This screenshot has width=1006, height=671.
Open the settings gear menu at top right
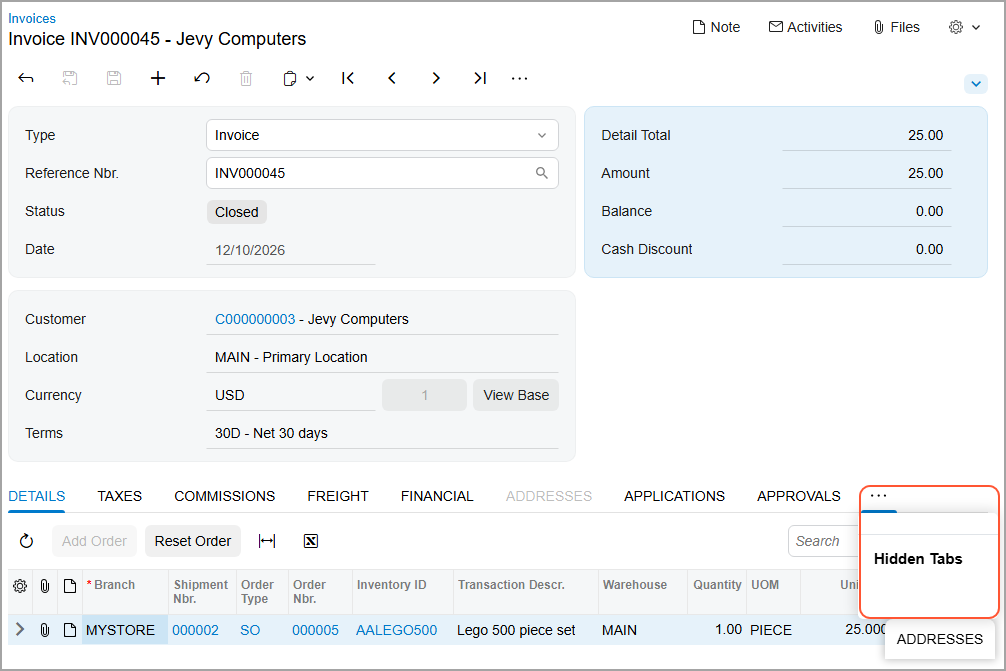(x=964, y=27)
